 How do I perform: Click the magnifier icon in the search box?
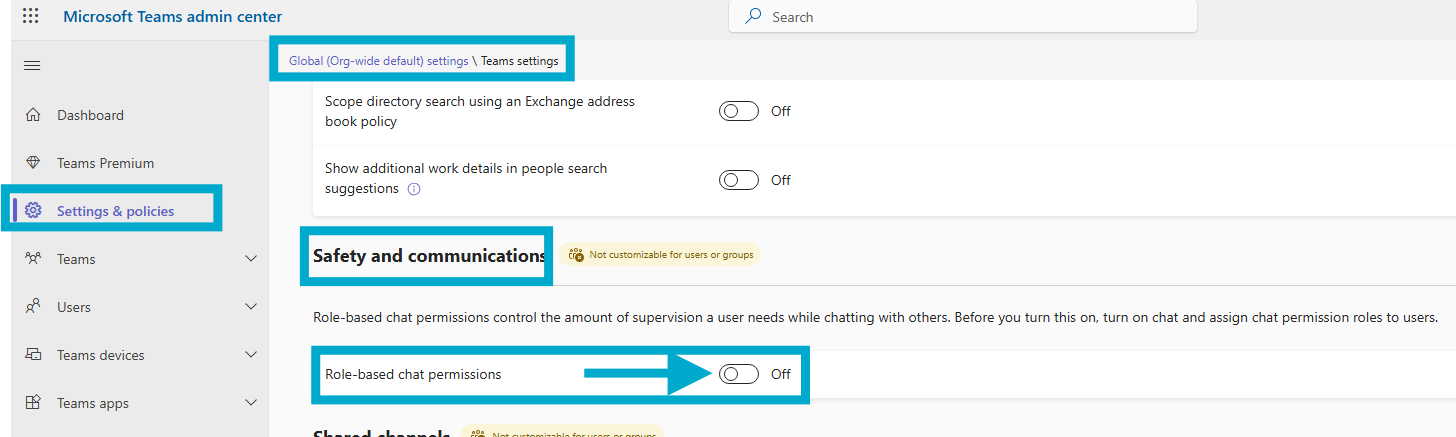pos(753,17)
